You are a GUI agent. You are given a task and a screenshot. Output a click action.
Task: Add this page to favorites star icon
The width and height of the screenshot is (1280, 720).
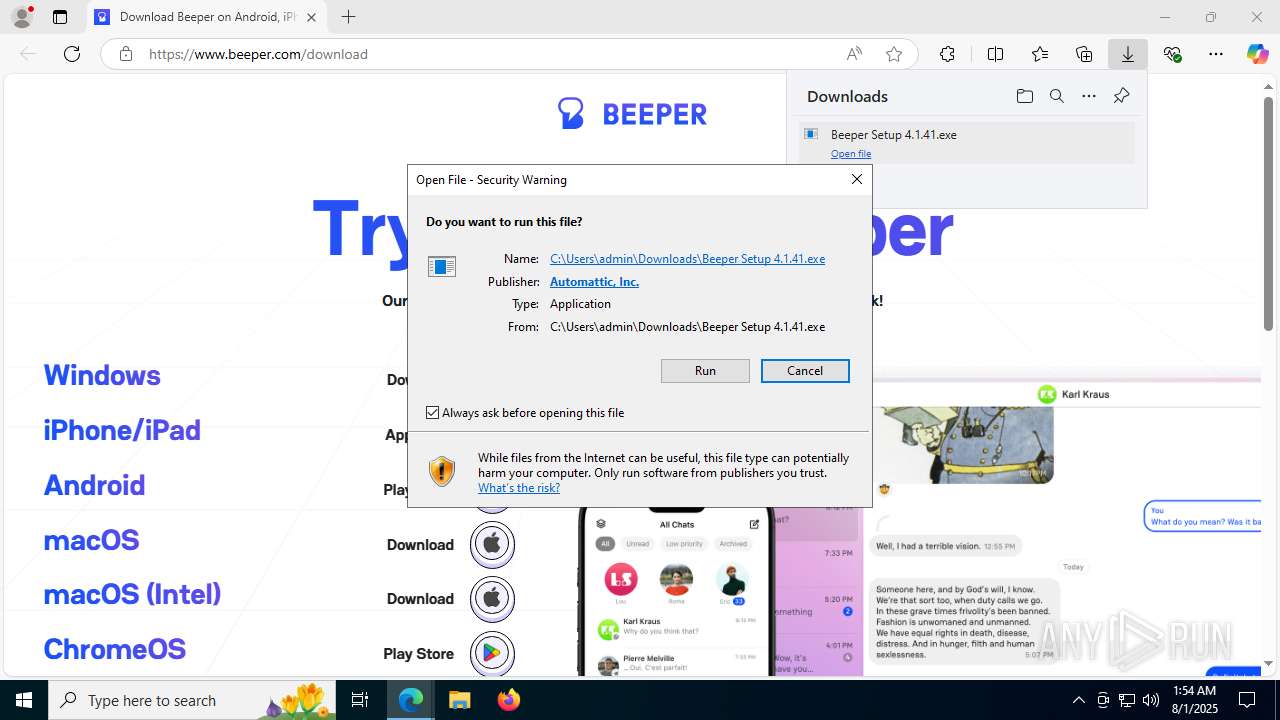894,54
